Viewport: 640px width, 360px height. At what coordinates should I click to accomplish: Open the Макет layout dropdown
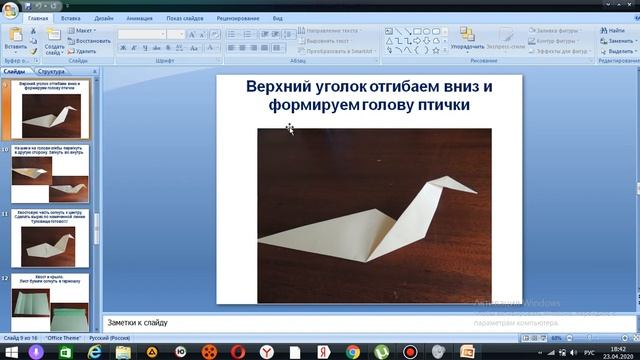[x=82, y=31]
